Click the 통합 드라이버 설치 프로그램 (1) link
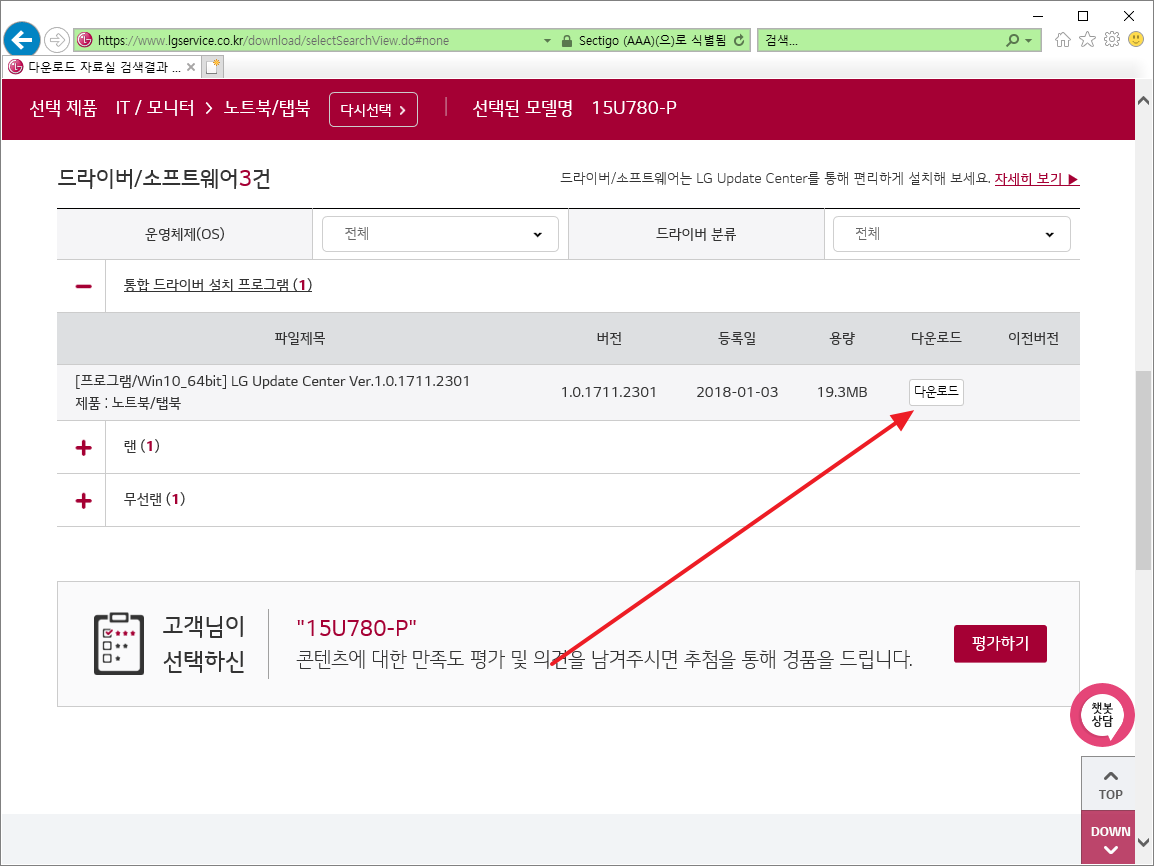The image size is (1154, 866). (x=218, y=285)
